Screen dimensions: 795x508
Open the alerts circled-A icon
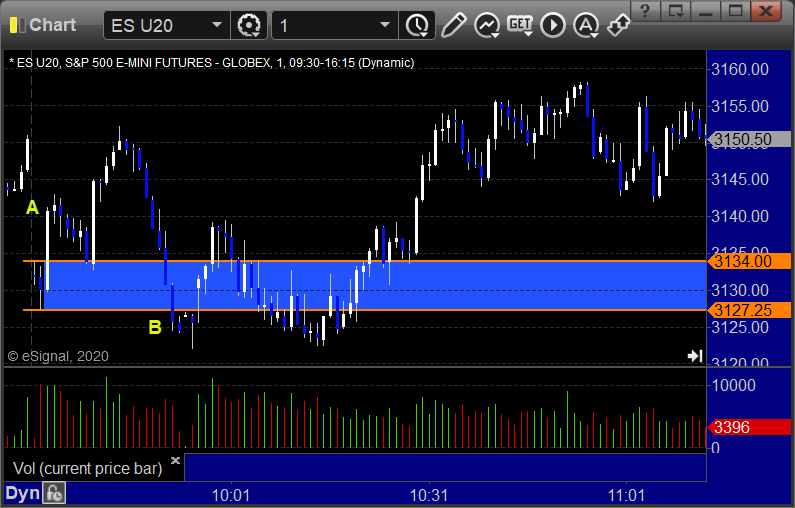click(586, 25)
